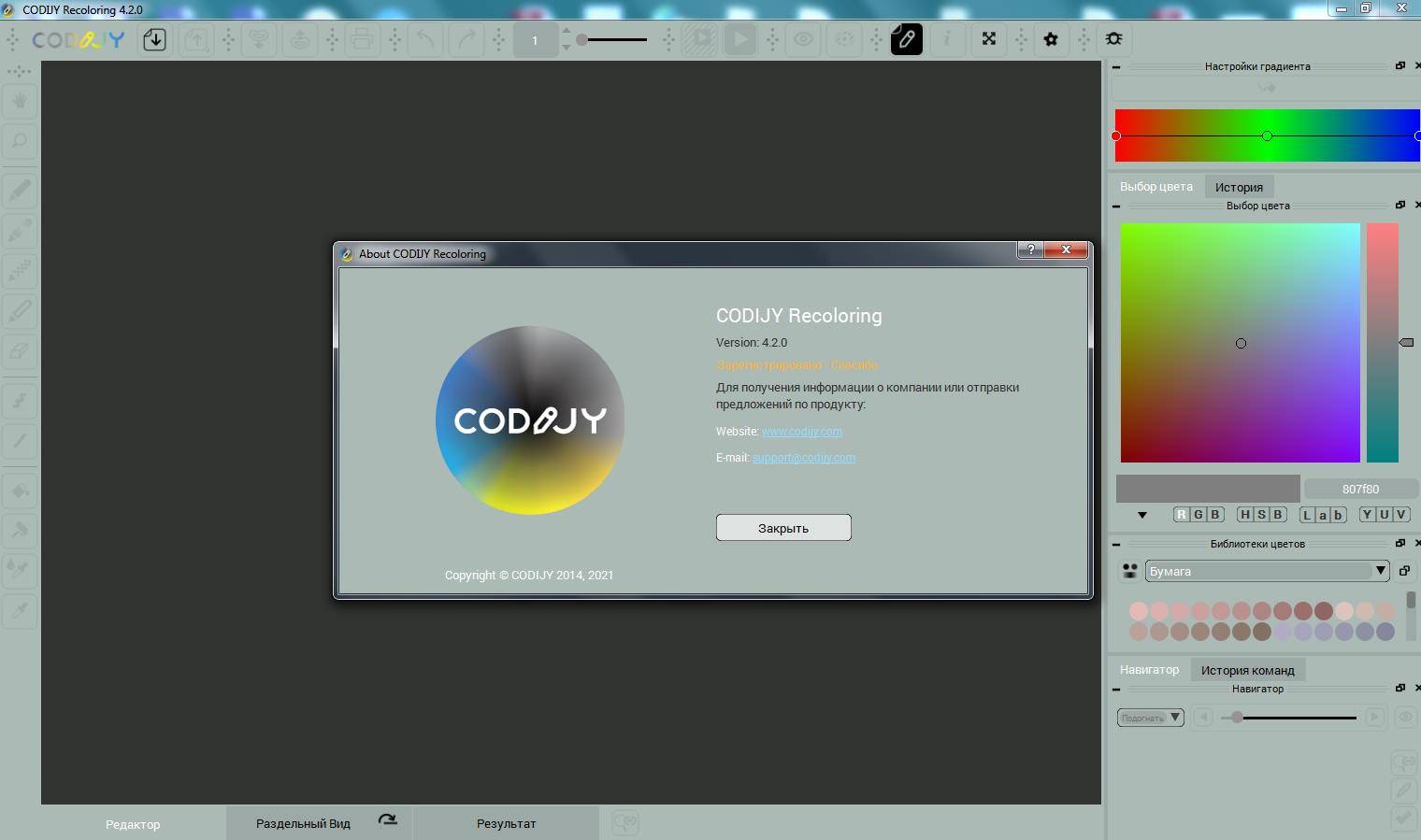Click the CODIJY logo in the toolbar
This screenshot has height=840, width=1421.
(79, 40)
